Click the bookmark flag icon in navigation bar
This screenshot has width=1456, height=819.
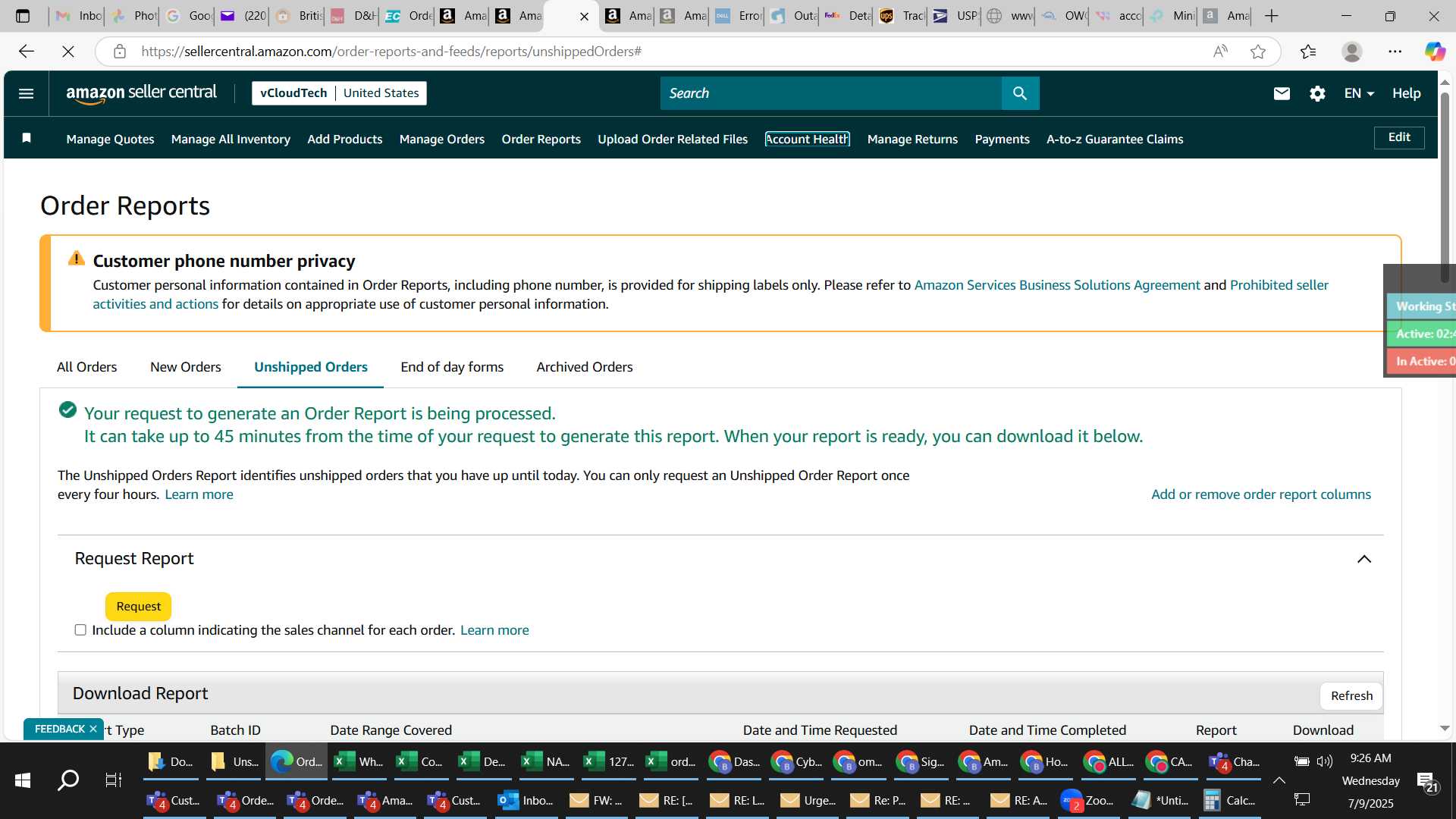click(27, 138)
